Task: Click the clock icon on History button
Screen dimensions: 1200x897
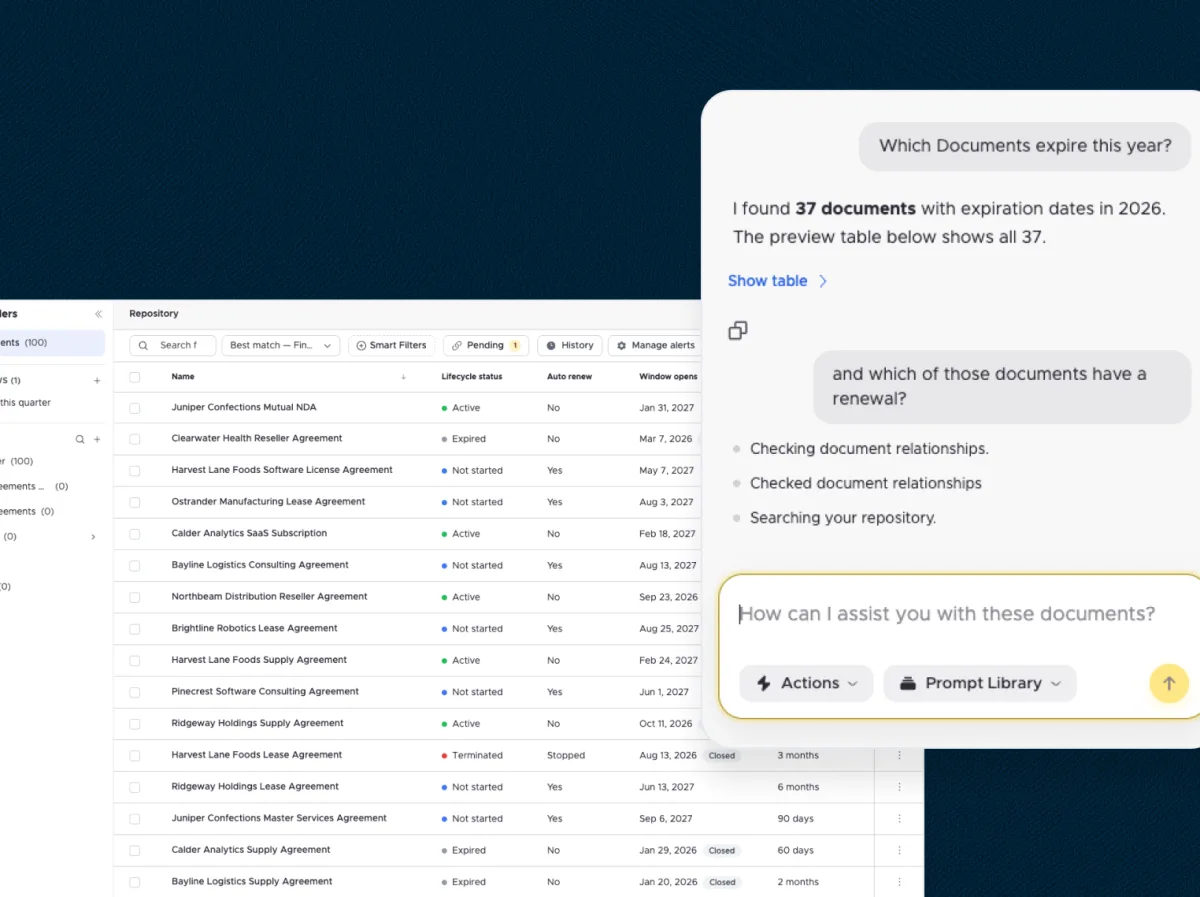Action: coord(551,345)
